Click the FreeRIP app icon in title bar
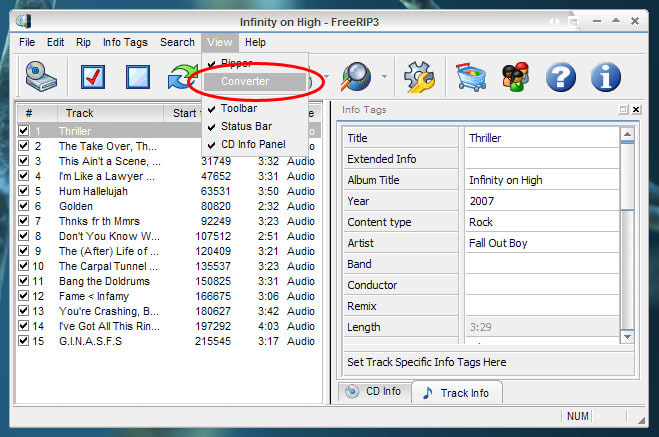 pos(24,21)
